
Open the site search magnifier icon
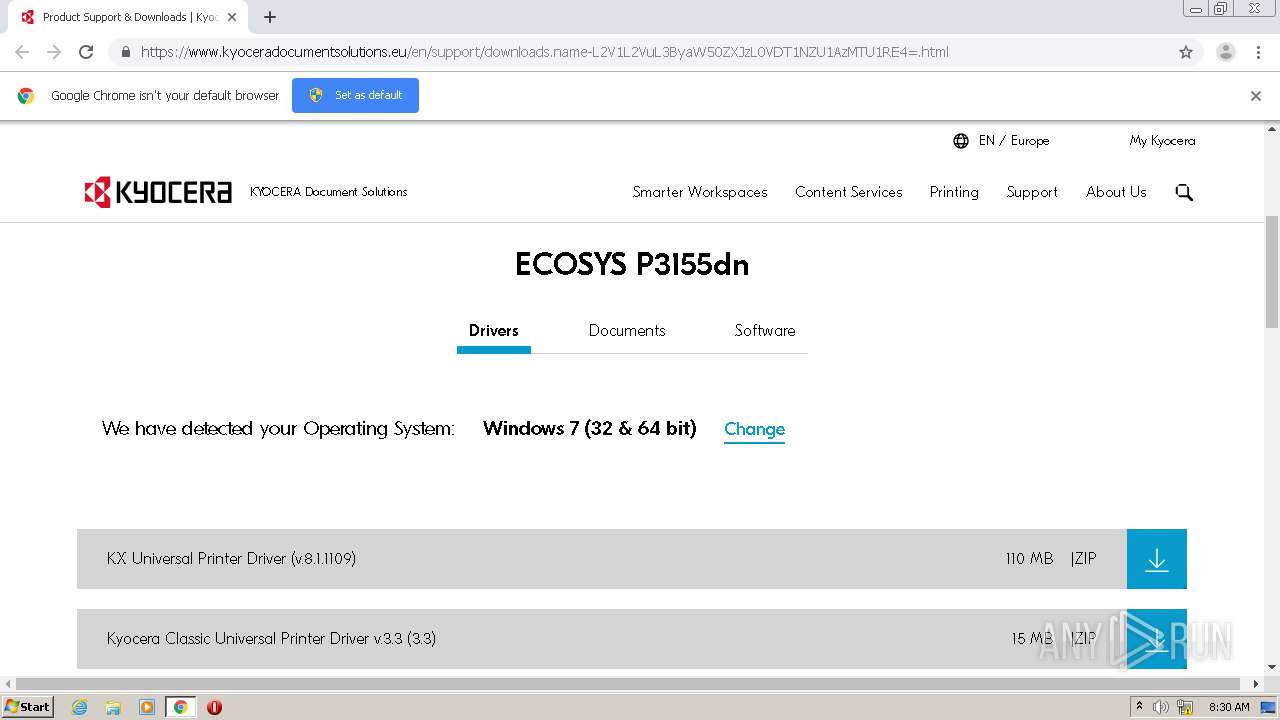coord(1184,192)
